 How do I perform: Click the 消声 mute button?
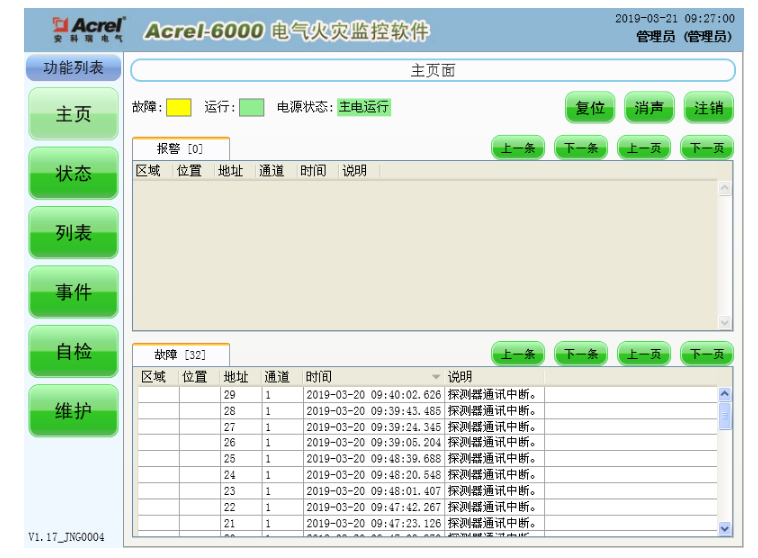(x=649, y=107)
